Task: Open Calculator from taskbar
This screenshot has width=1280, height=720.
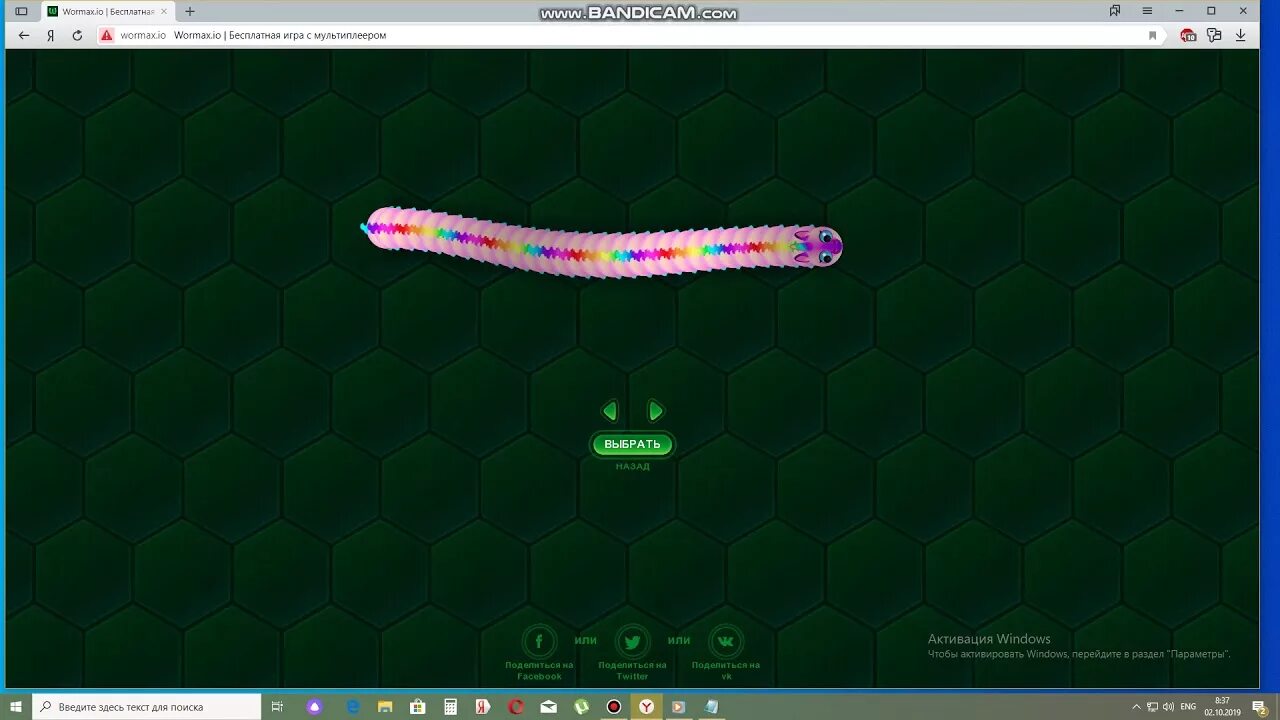Action: [451, 707]
